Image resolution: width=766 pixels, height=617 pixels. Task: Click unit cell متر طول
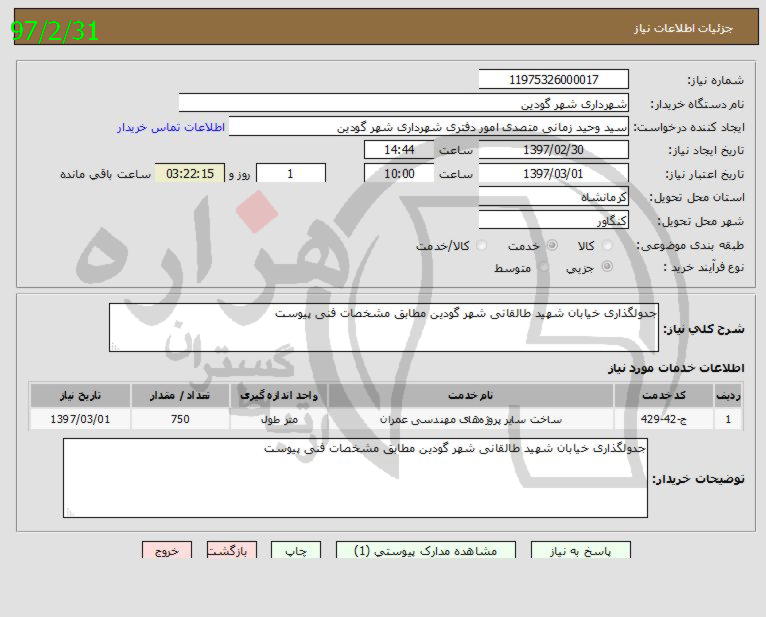point(279,419)
